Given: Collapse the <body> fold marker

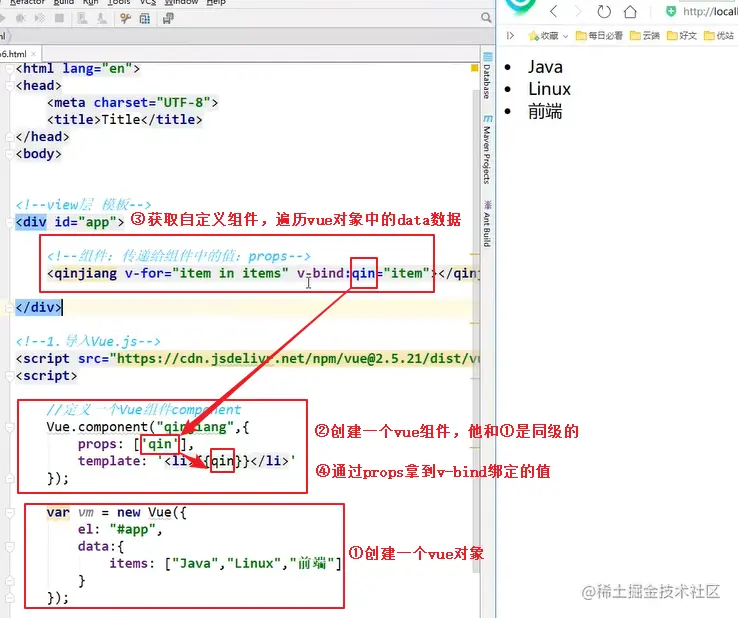Looking at the screenshot, I should [10, 154].
